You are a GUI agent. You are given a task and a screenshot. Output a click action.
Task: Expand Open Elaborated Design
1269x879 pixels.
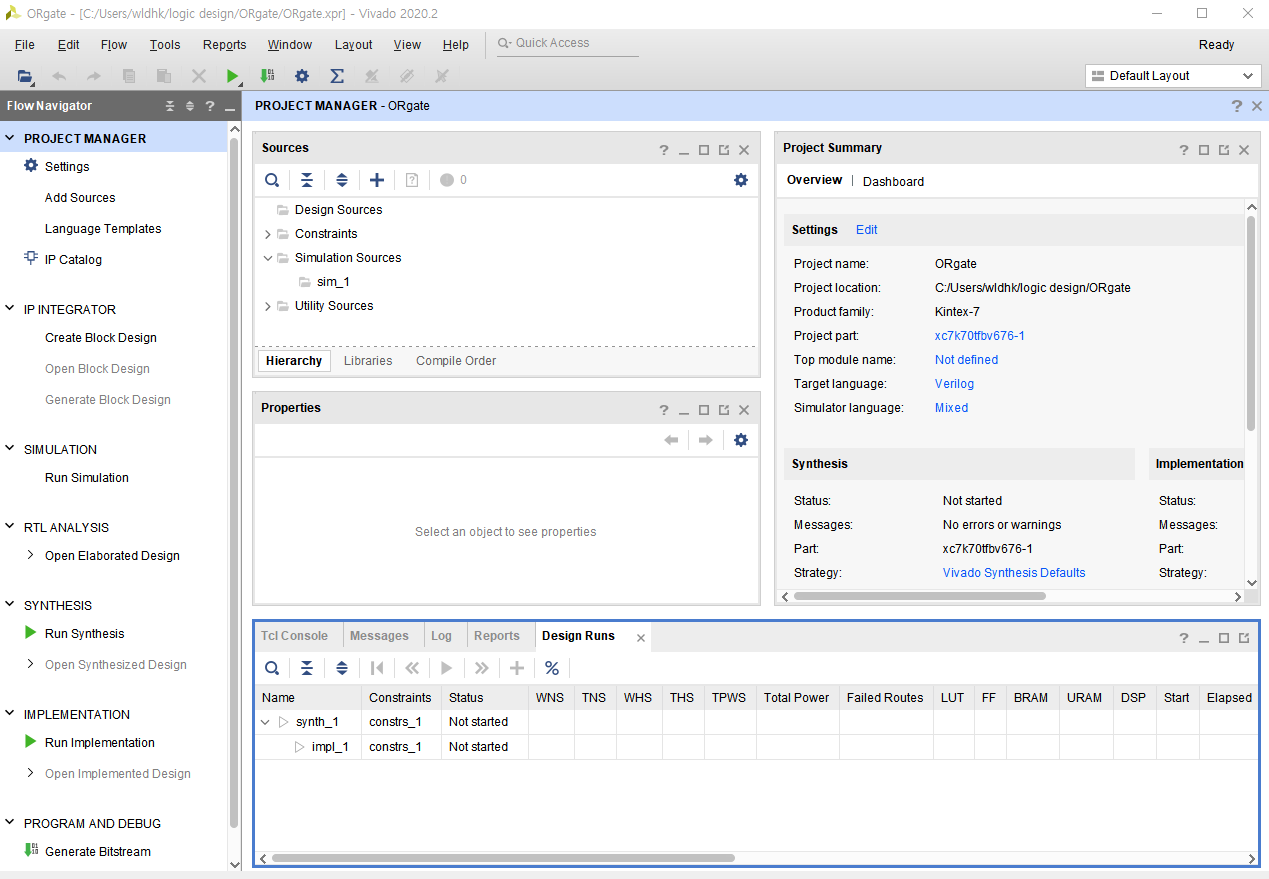point(31,556)
